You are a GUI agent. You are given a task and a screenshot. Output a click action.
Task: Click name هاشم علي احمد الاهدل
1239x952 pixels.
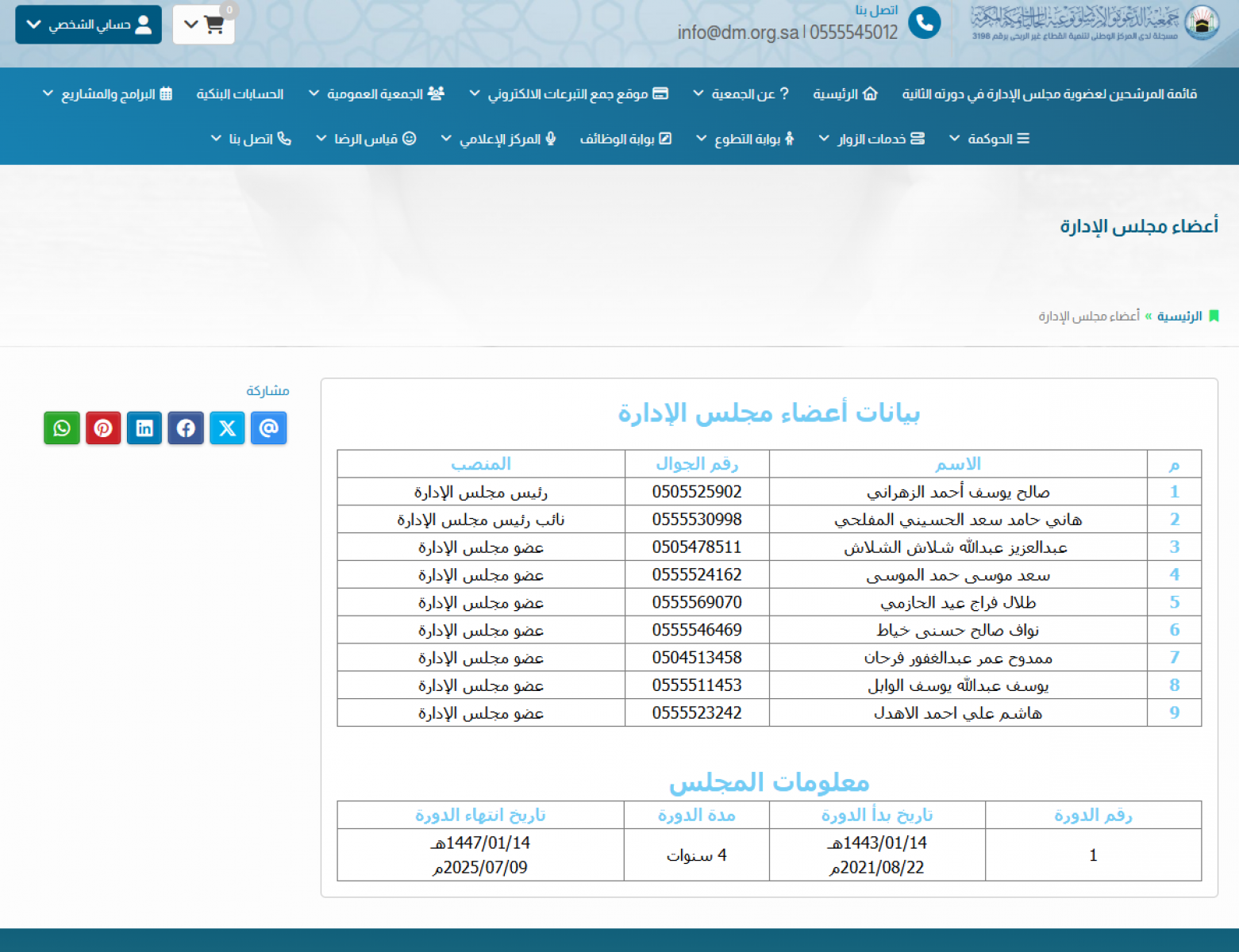958,712
